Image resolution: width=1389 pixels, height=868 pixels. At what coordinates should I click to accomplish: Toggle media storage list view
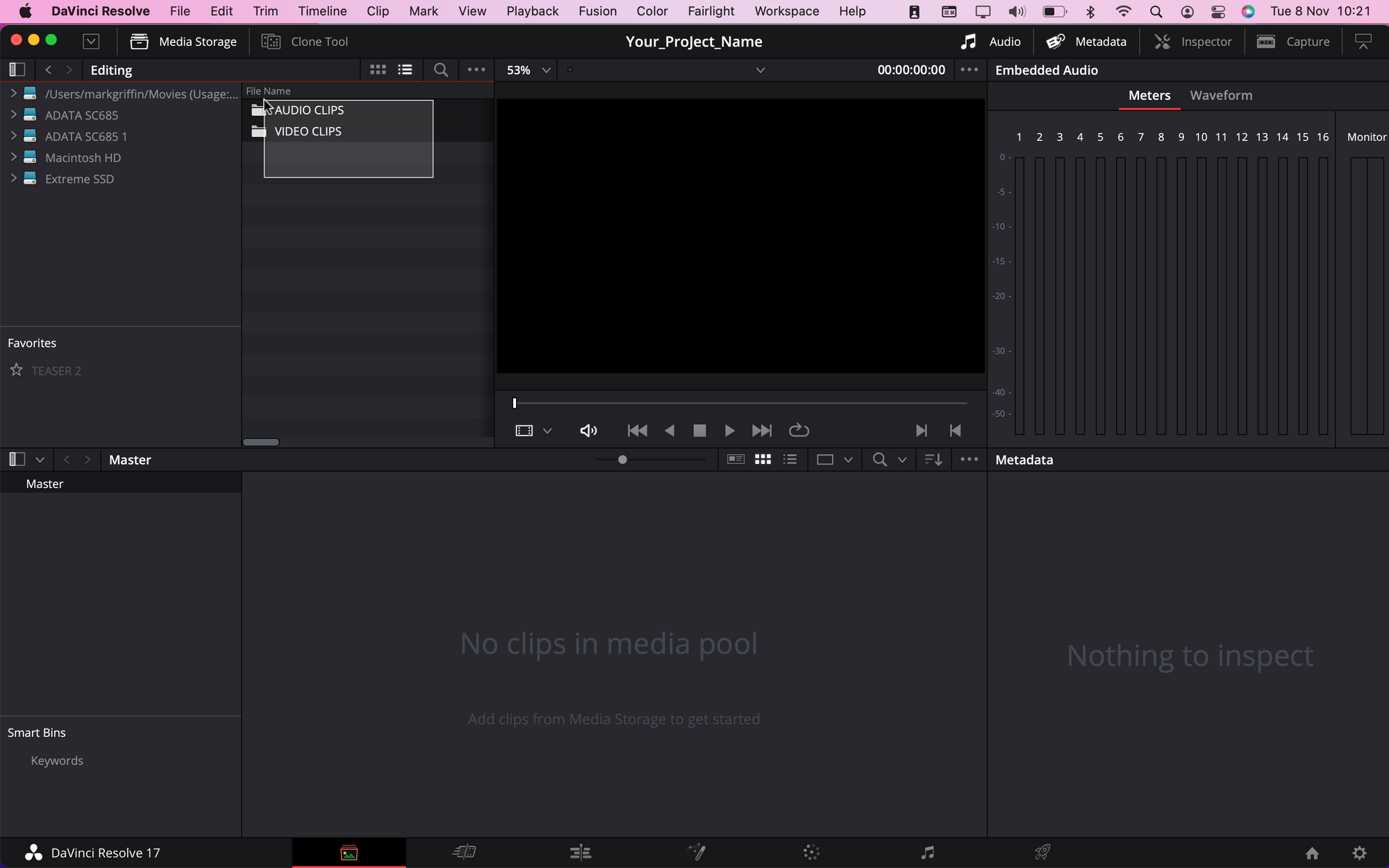point(405,69)
